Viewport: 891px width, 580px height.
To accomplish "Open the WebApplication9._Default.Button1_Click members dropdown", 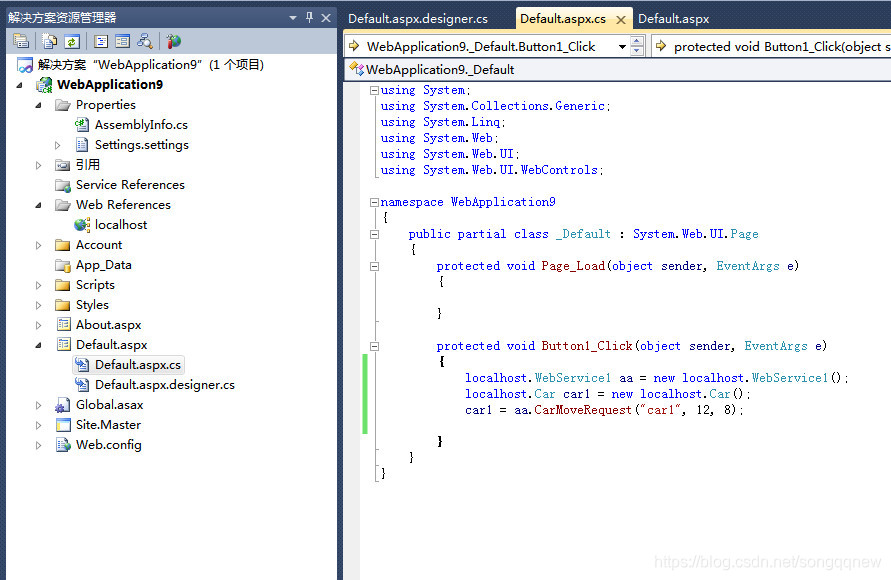I will click(x=622, y=47).
